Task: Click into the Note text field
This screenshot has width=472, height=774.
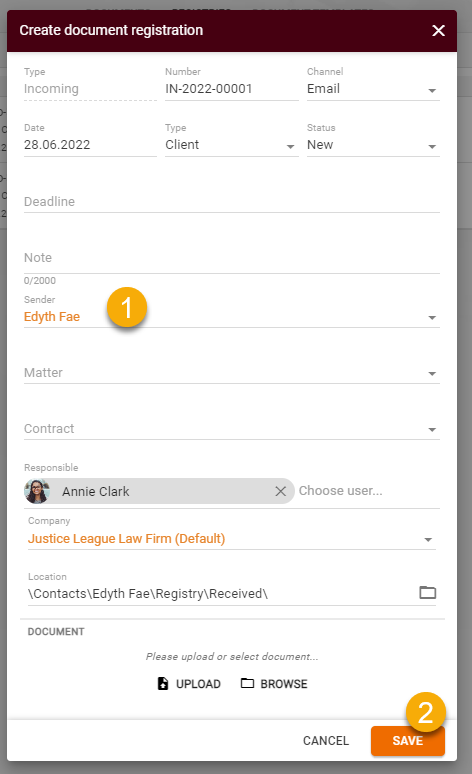Action: coord(232,258)
